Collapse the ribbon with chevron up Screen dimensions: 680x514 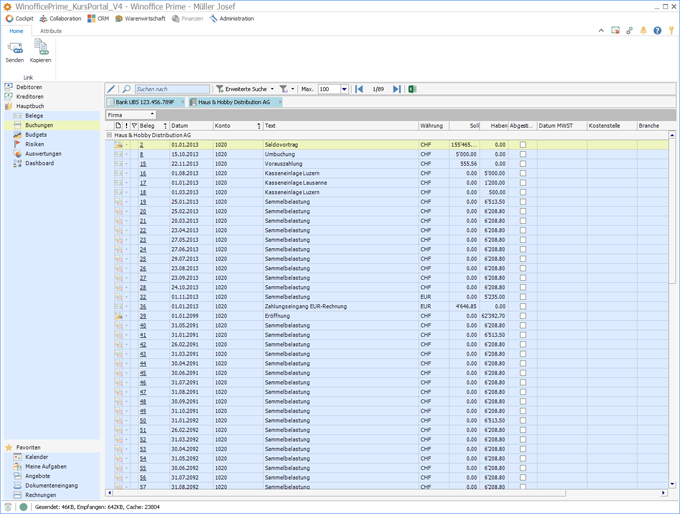tap(601, 30)
